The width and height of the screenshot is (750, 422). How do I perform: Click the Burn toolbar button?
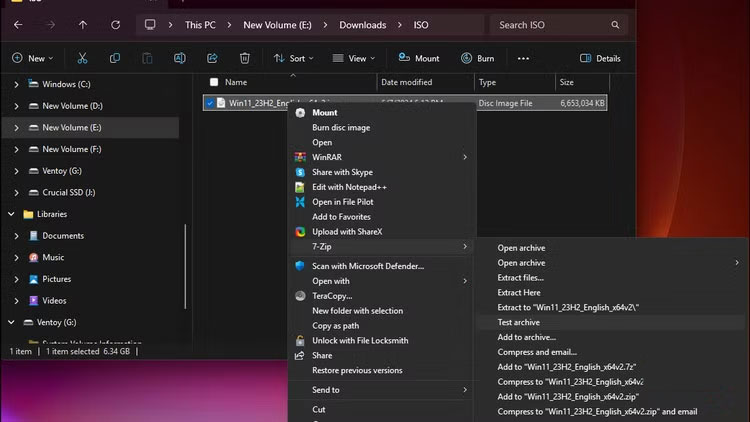[x=477, y=58]
